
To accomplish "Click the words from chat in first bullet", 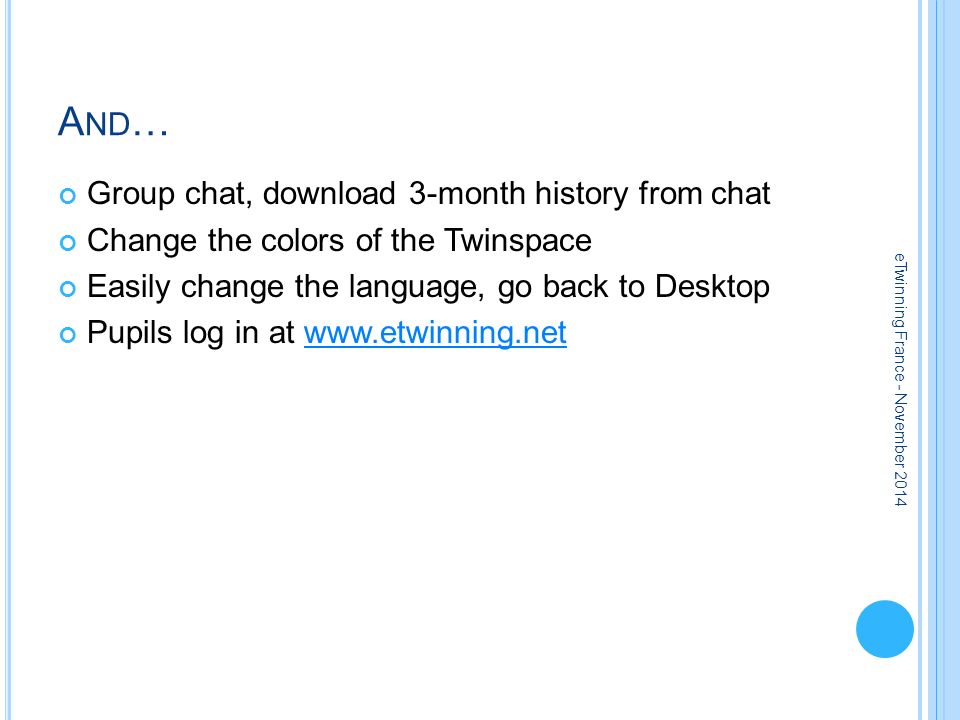I will 704,193.
